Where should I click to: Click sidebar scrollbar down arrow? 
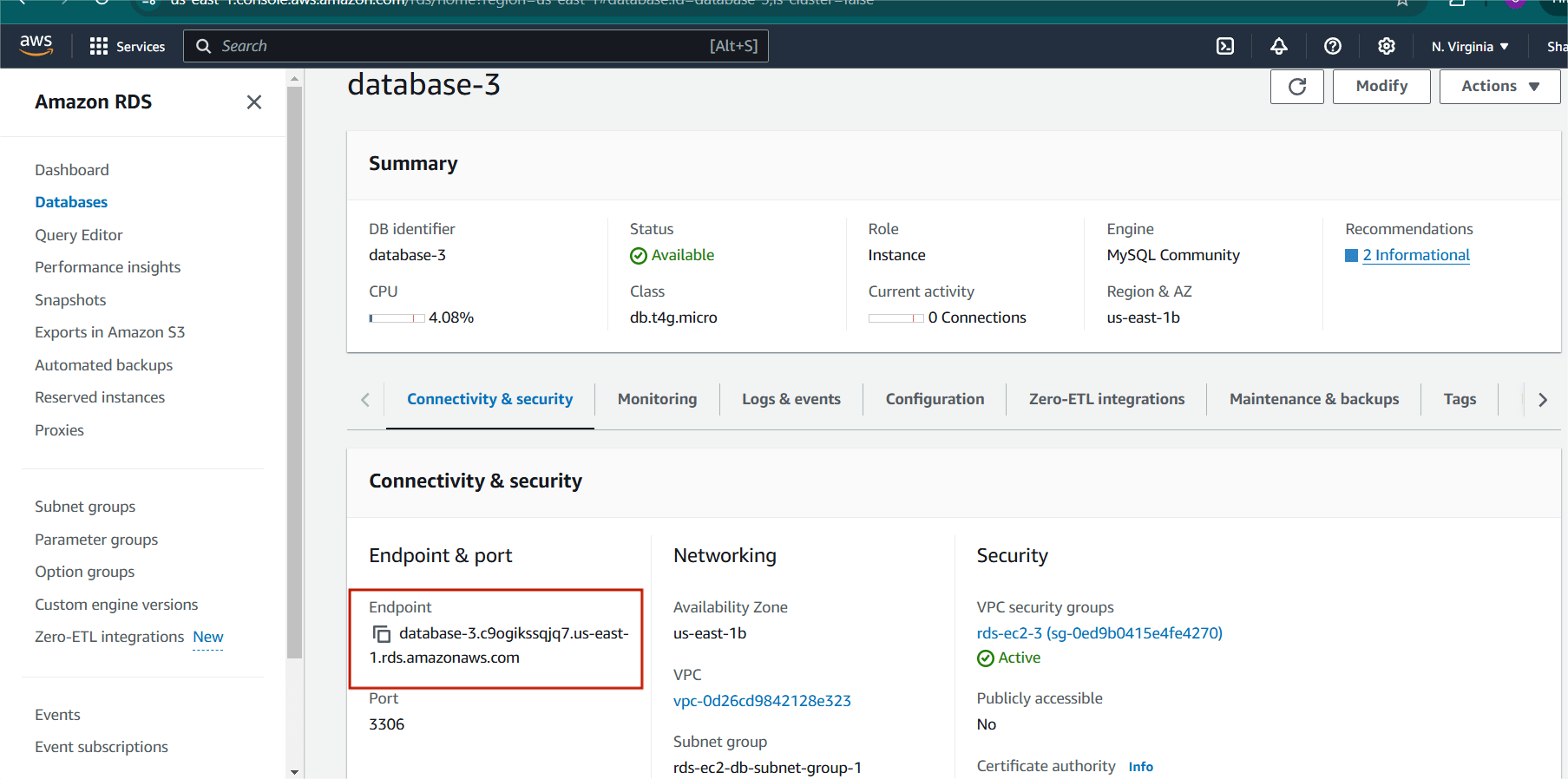pyautogui.click(x=294, y=771)
